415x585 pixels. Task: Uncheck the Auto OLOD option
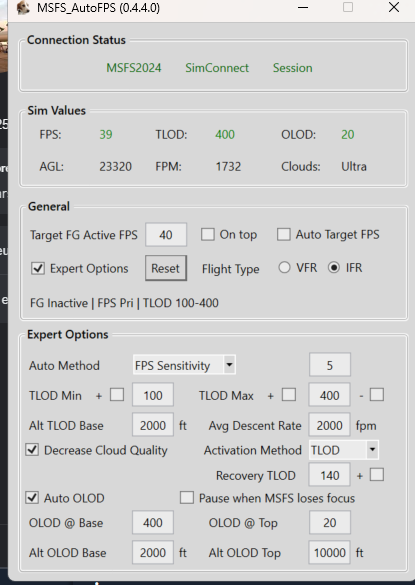click(x=32, y=497)
